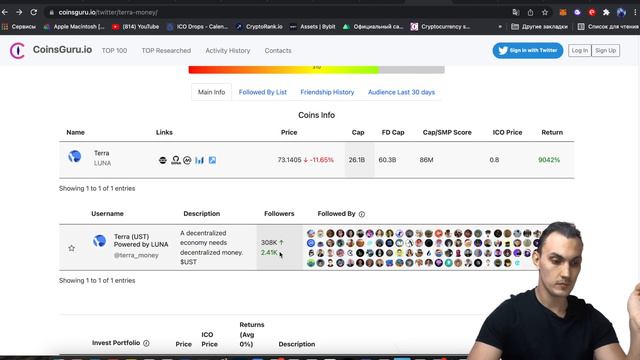Switch to the Followed By List tab
The image size is (640, 360).
pos(262,92)
